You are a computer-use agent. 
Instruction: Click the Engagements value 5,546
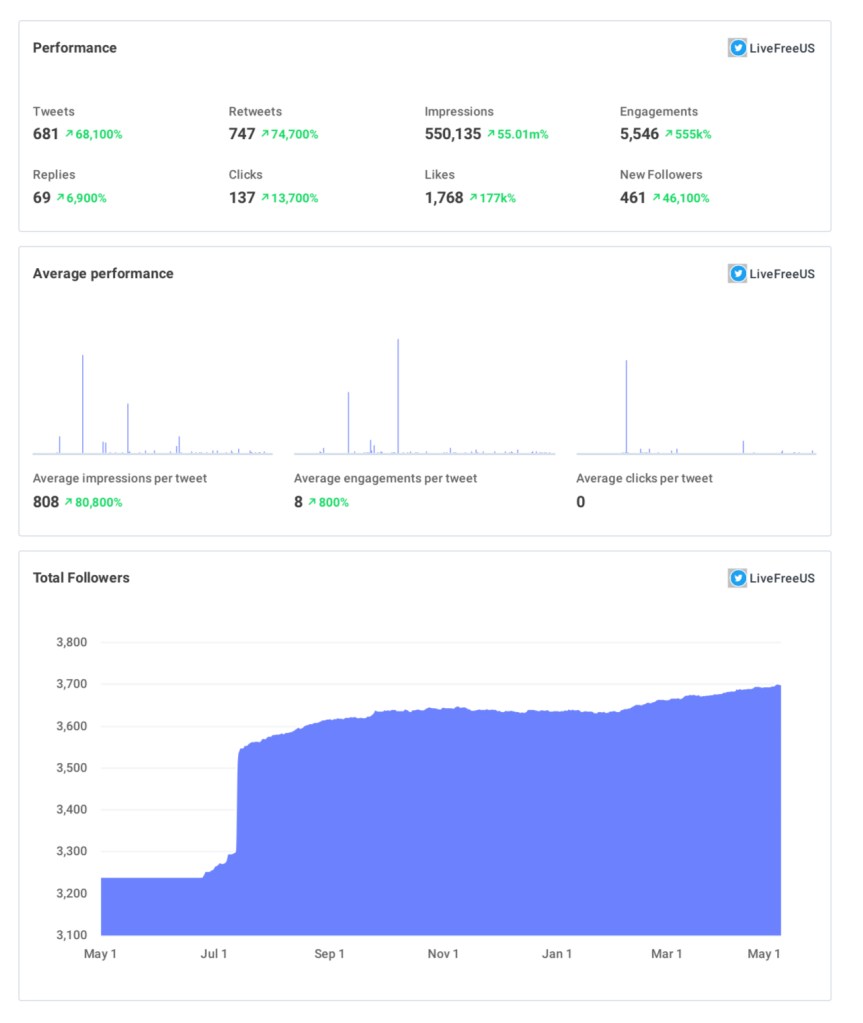point(639,134)
